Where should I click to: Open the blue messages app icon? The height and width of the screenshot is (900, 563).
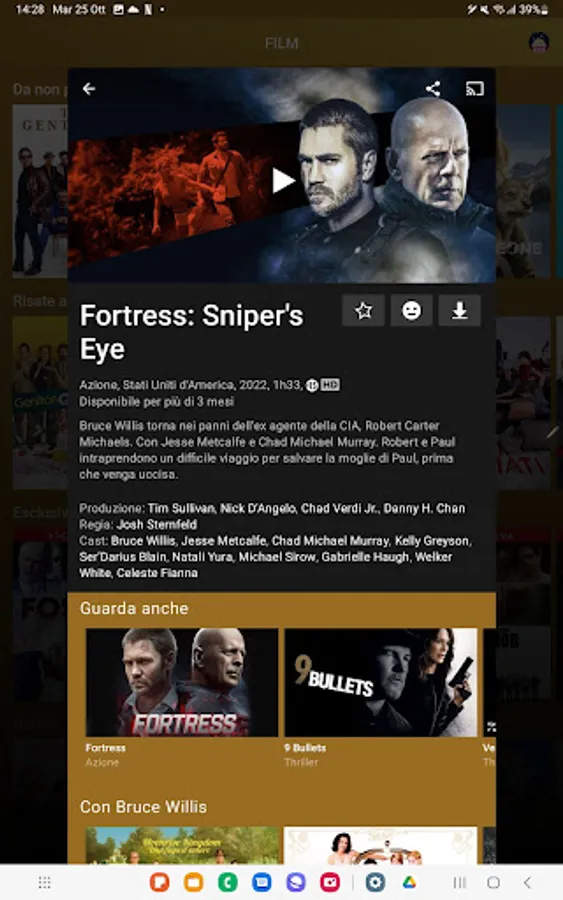tap(262, 882)
